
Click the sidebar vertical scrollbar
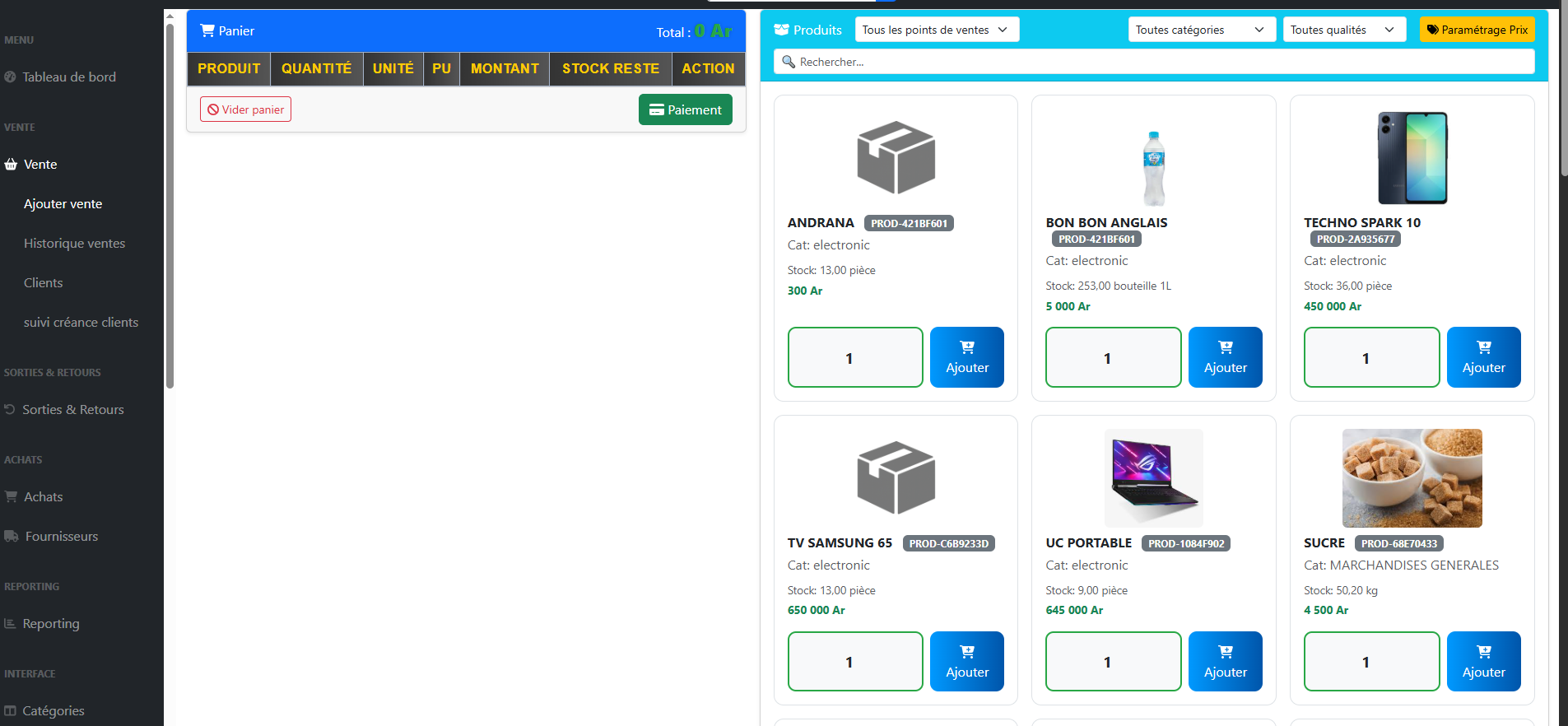[170, 206]
